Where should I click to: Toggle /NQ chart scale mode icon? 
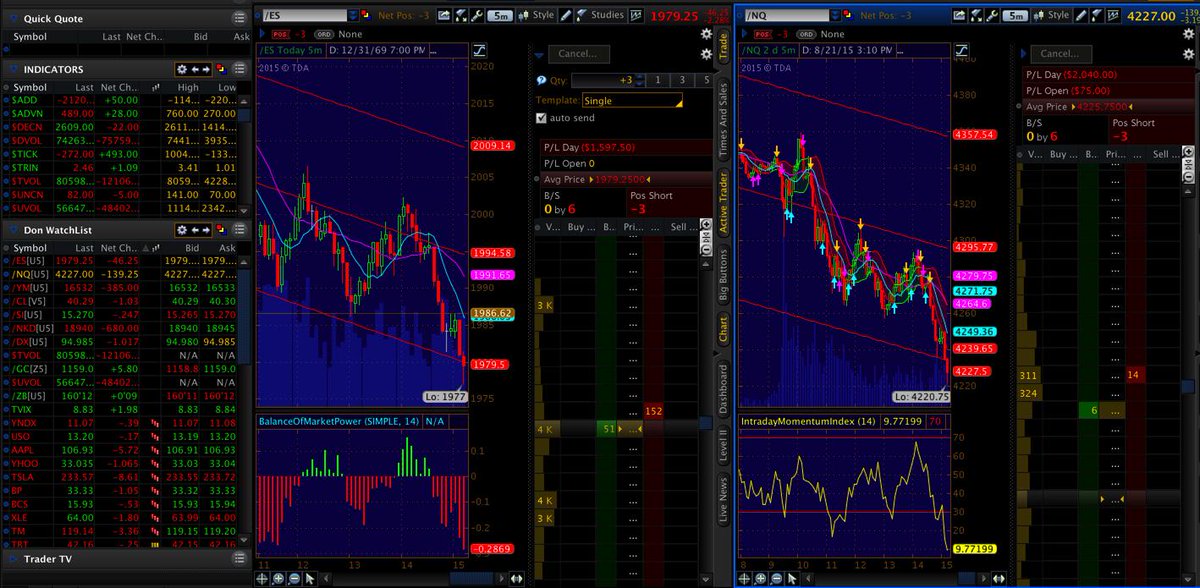coord(962,50)
